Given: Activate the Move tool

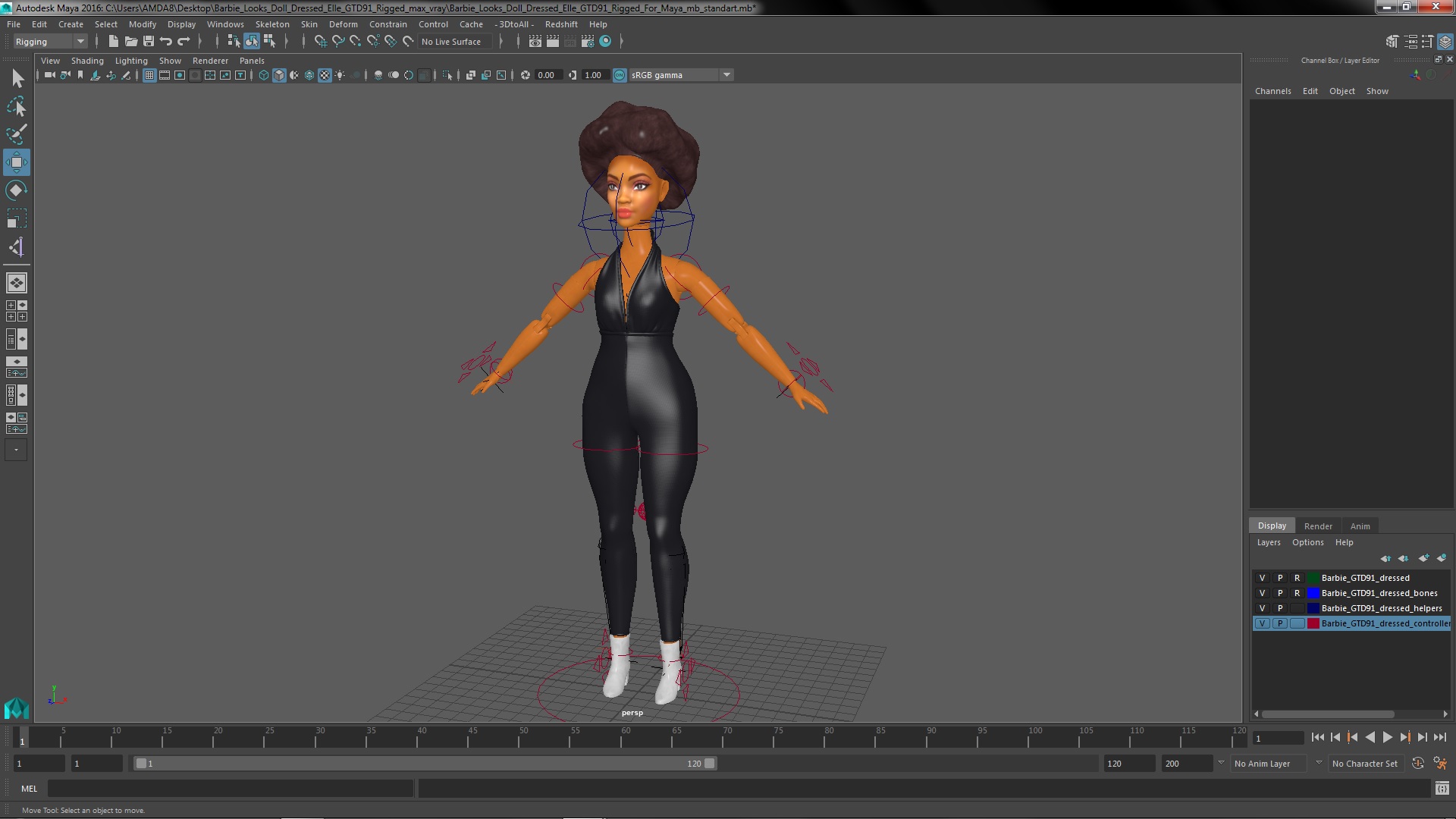Looking at the screenshot, I should click(17, 162).
